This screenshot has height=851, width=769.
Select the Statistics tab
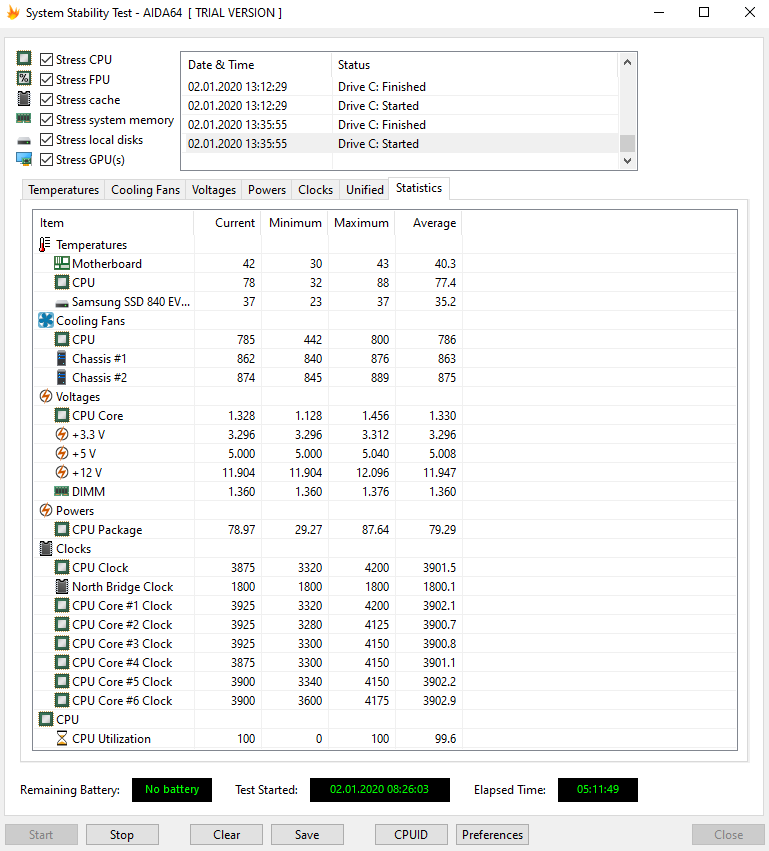(419, 188)
